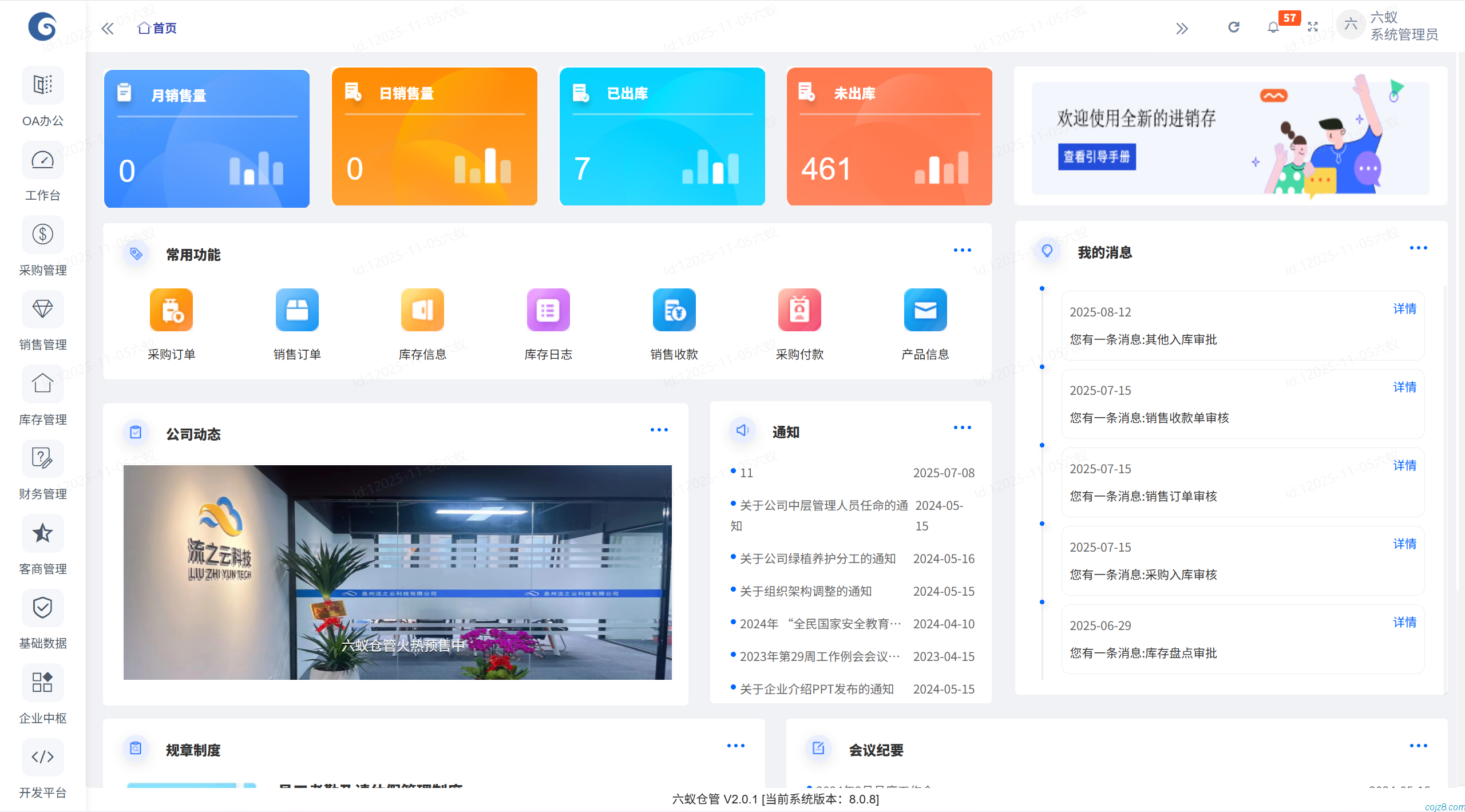Open 详情 for the 2025-08-12 message

click(1405, 308)
